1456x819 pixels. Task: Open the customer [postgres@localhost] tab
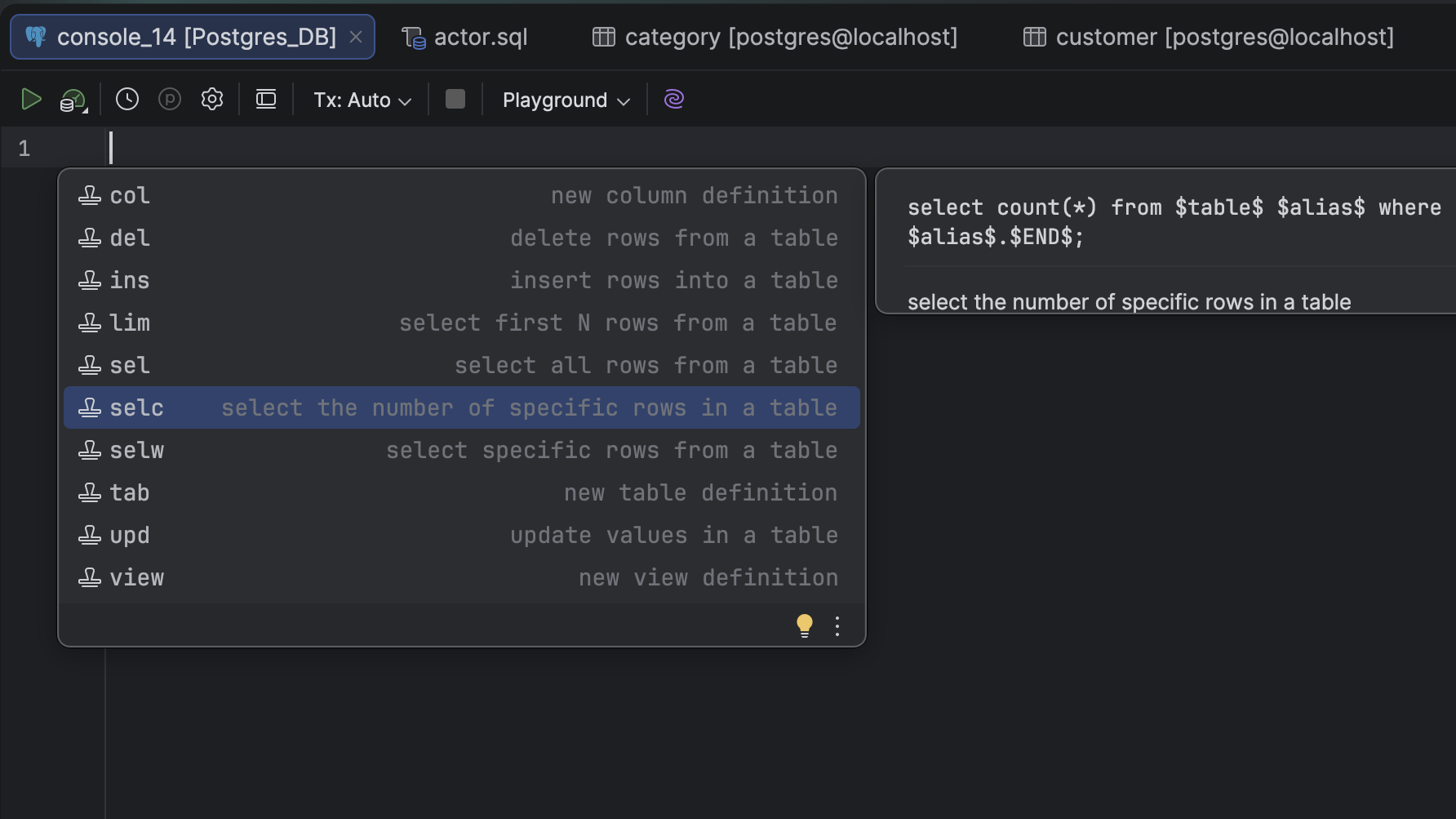1209,37
